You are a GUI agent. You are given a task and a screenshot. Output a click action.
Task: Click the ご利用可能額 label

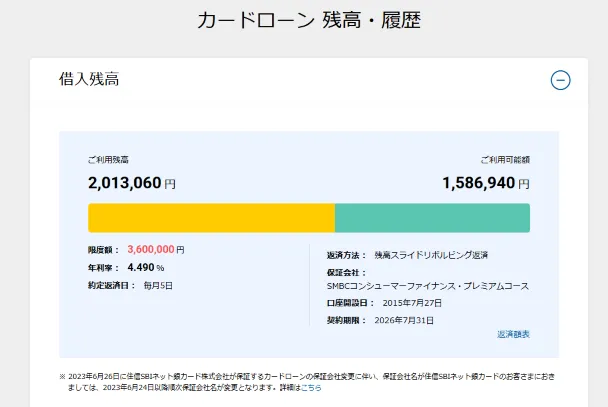click(505, 160)
